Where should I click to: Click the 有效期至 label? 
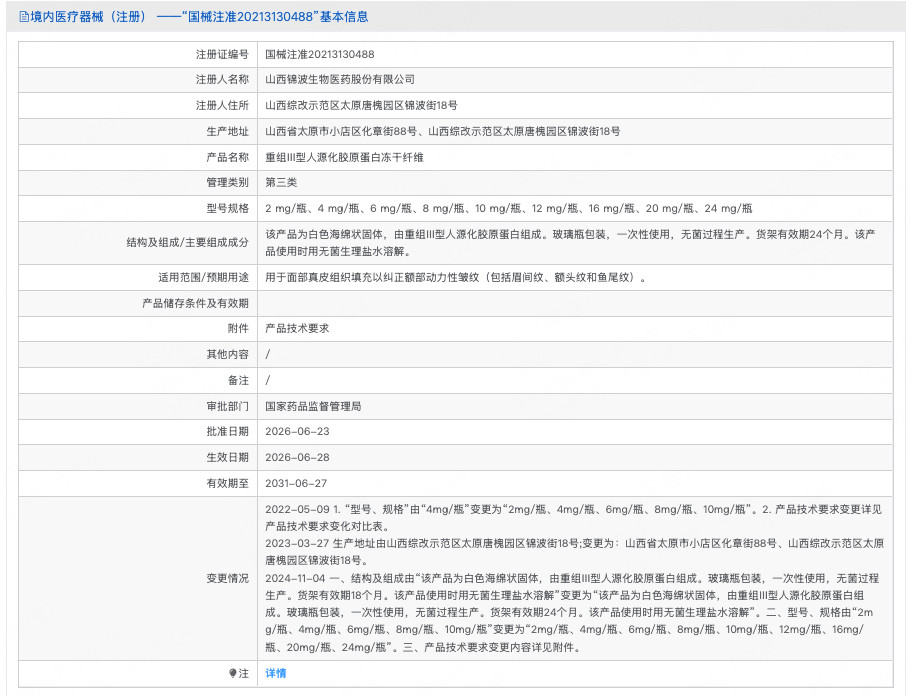(x=228, y=483)
